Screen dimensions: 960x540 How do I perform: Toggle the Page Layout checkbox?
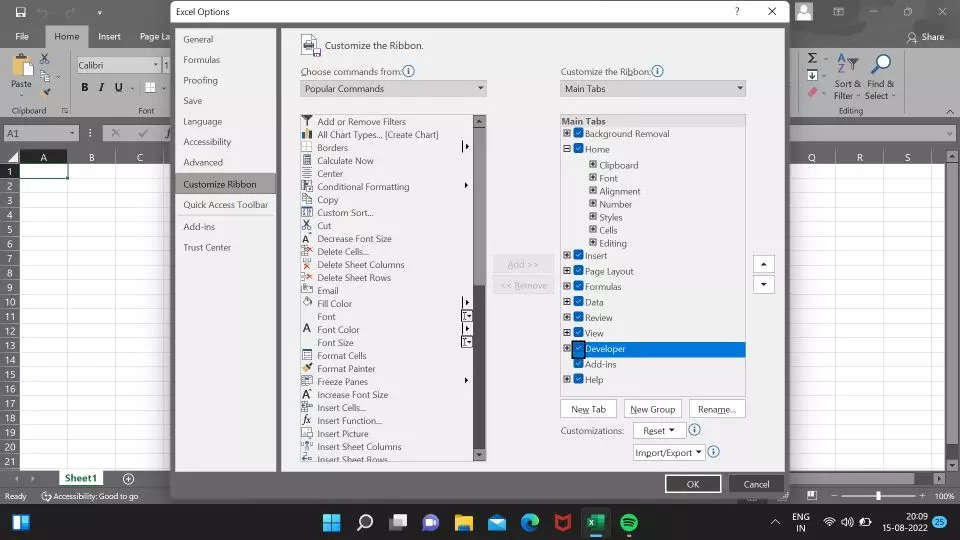579,270
